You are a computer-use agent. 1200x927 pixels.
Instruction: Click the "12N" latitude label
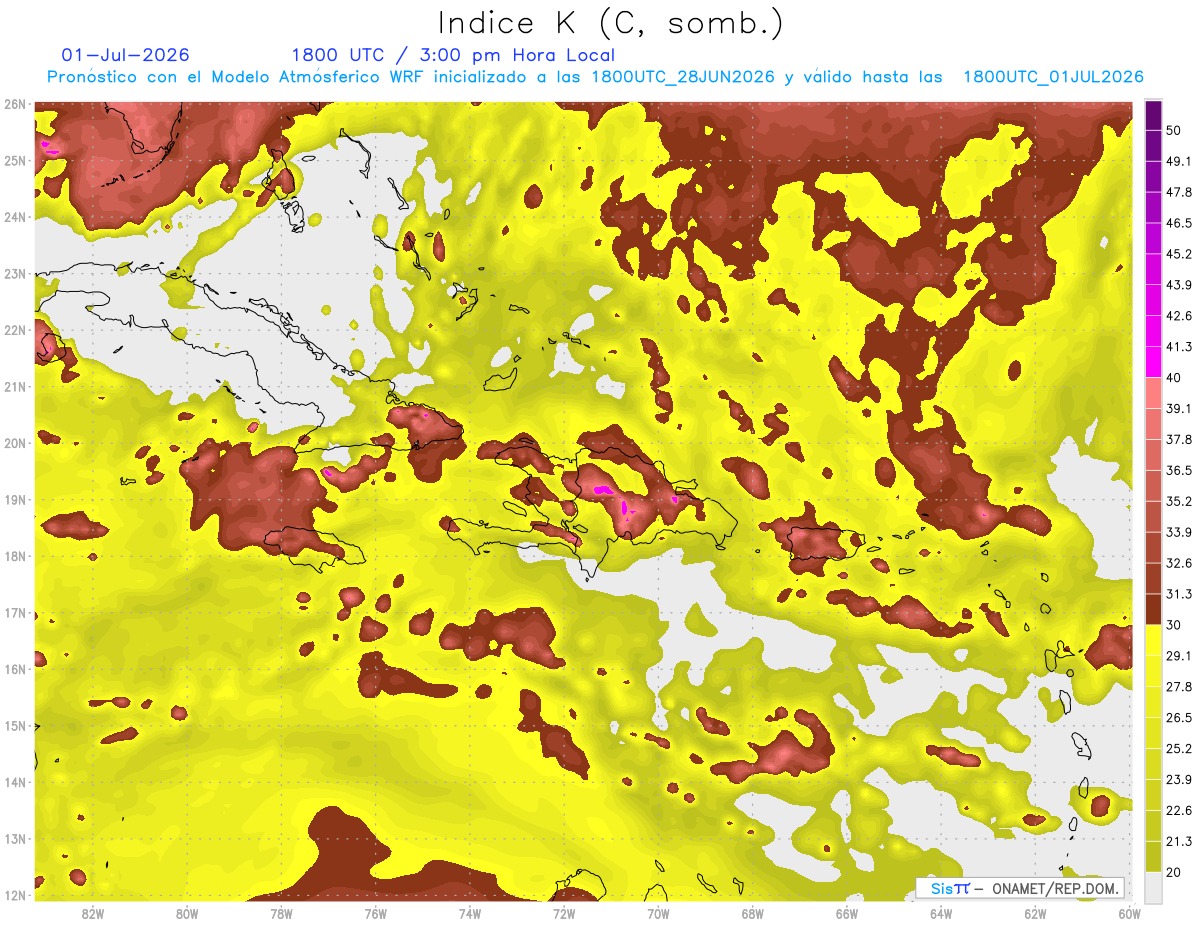click(x=14, y=895)
